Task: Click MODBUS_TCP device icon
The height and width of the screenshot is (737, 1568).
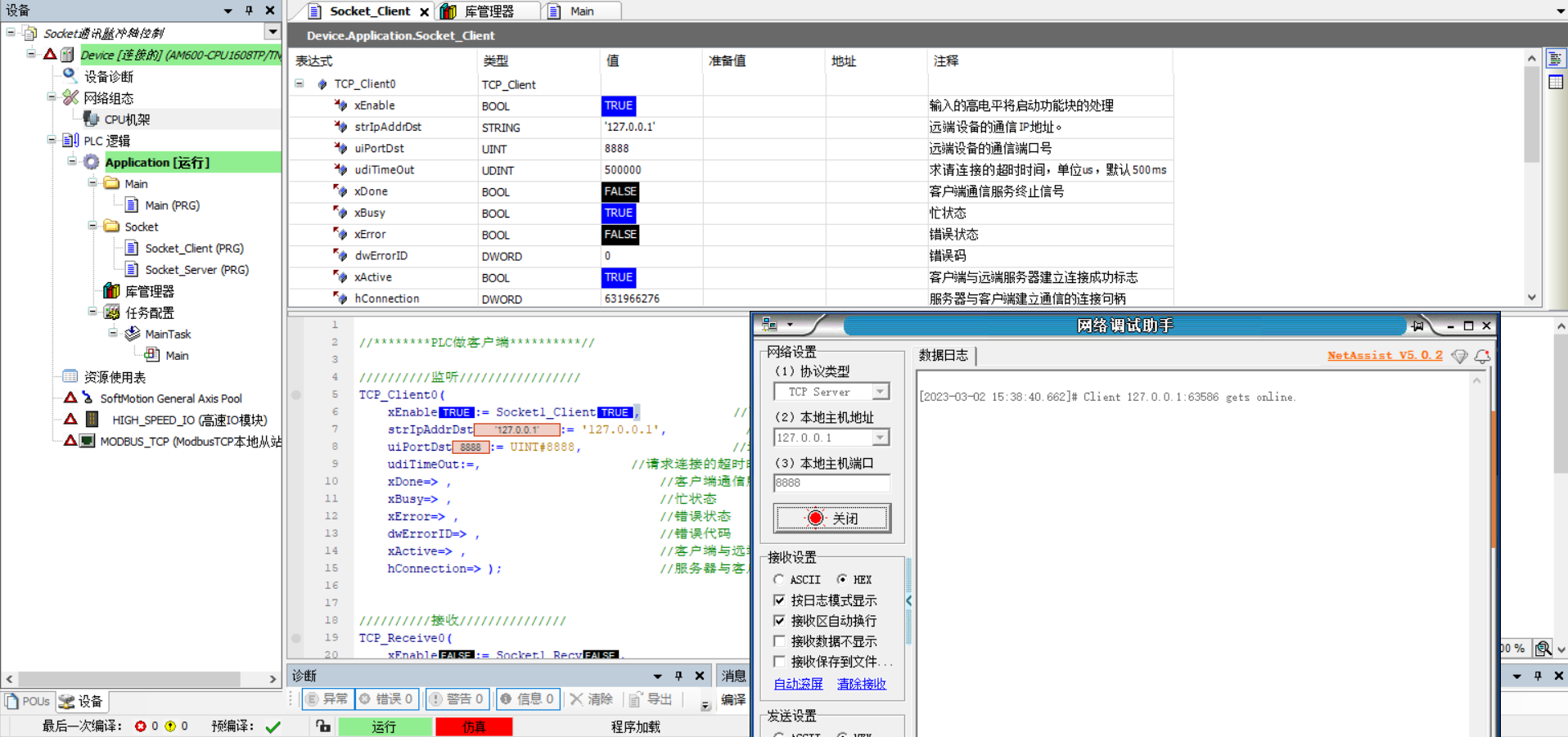Action: tap(88, 441)
